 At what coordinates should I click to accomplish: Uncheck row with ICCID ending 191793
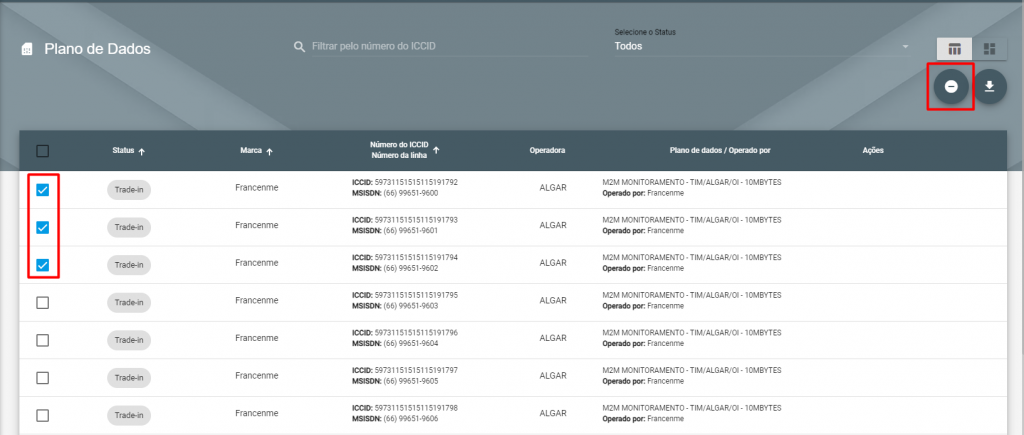click(x=42, y=227)
